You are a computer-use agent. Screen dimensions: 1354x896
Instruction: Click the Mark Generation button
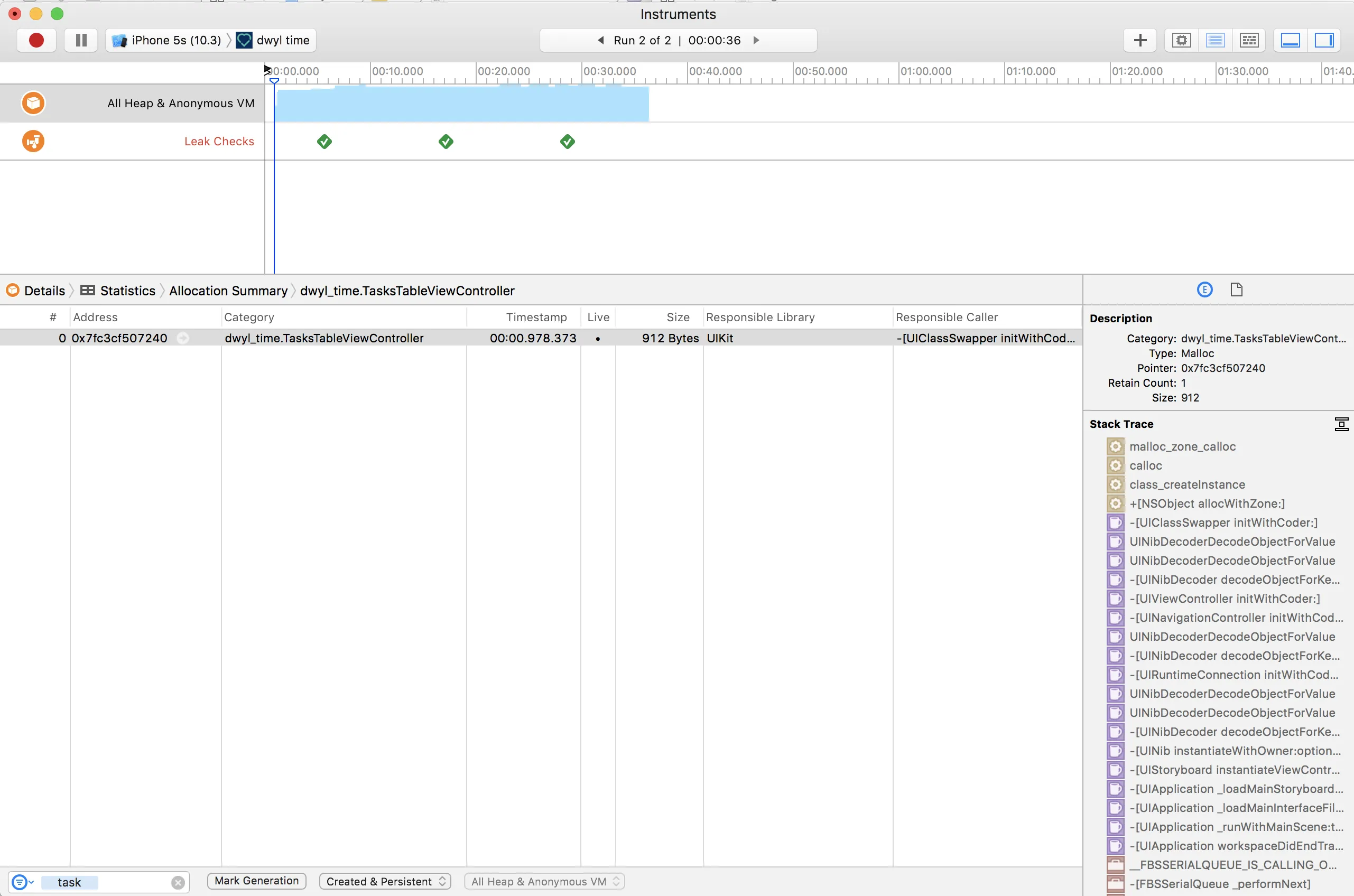click(x=257, y=881)
